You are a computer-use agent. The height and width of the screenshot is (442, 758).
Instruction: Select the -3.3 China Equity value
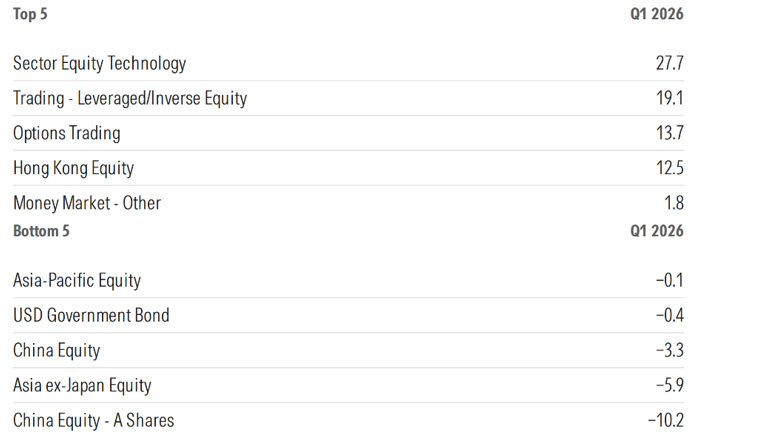tap(670, 351)
